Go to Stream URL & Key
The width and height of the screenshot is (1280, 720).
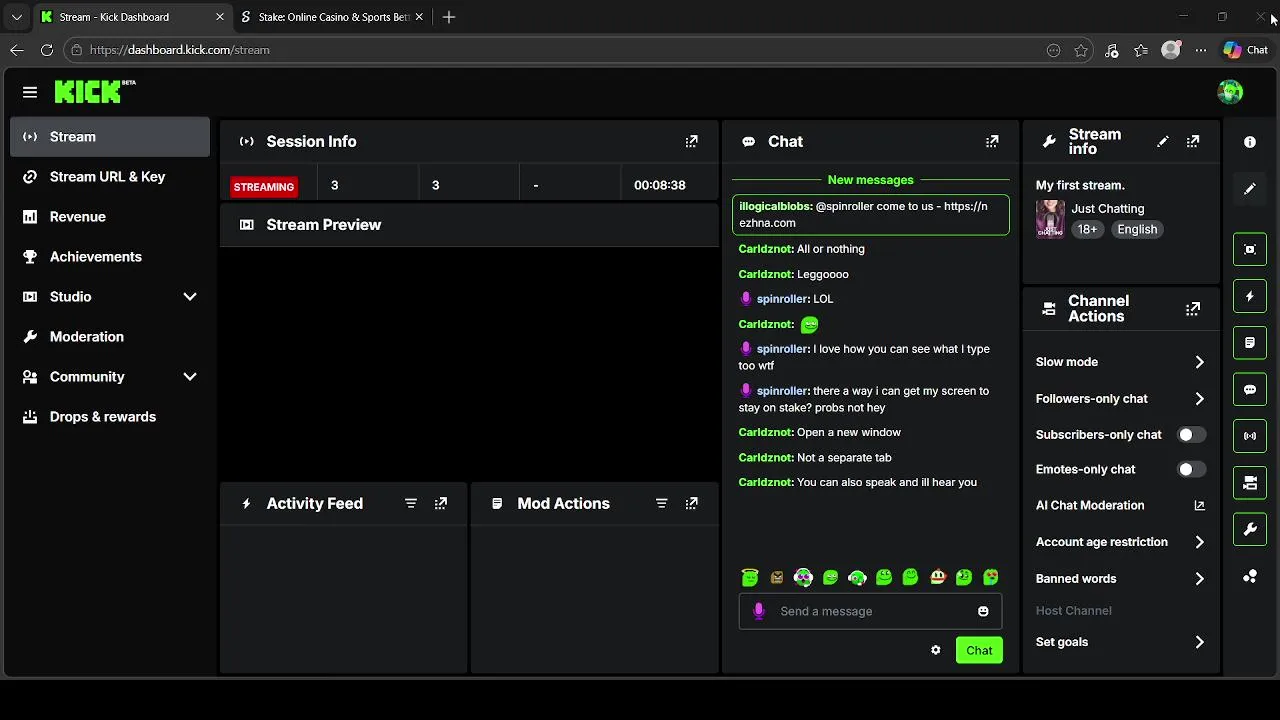pos(110,177)
